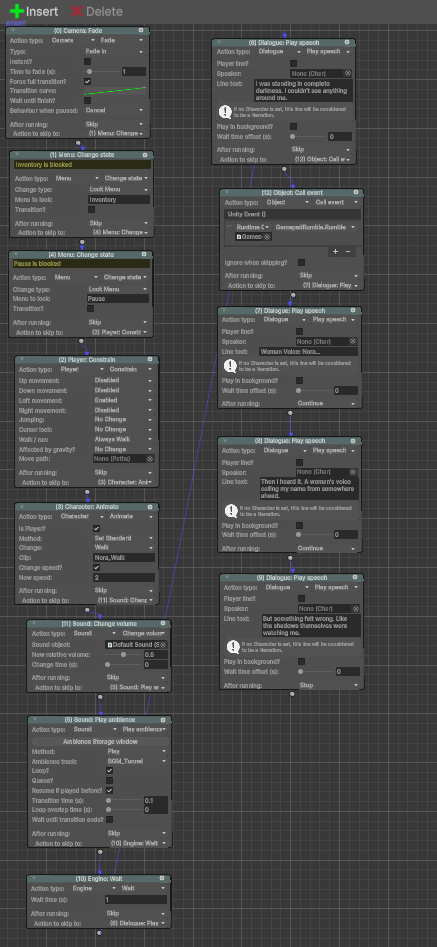Uncheck Change speed? checkbox

click(x=97, y=567)
